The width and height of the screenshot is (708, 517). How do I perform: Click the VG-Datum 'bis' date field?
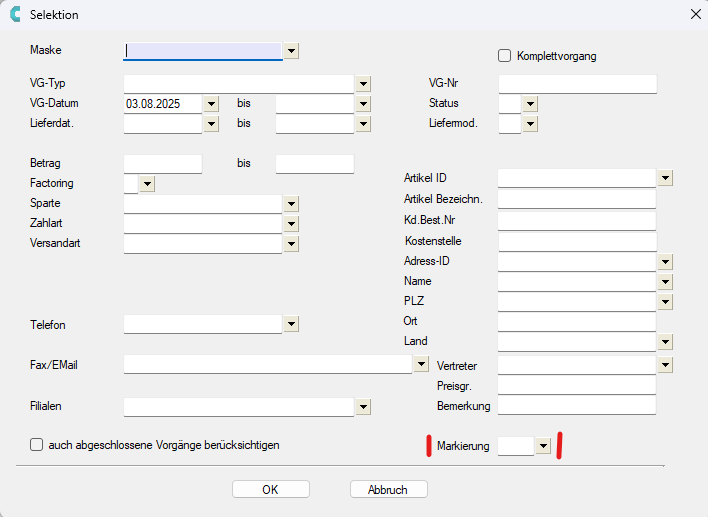point(315,104)
